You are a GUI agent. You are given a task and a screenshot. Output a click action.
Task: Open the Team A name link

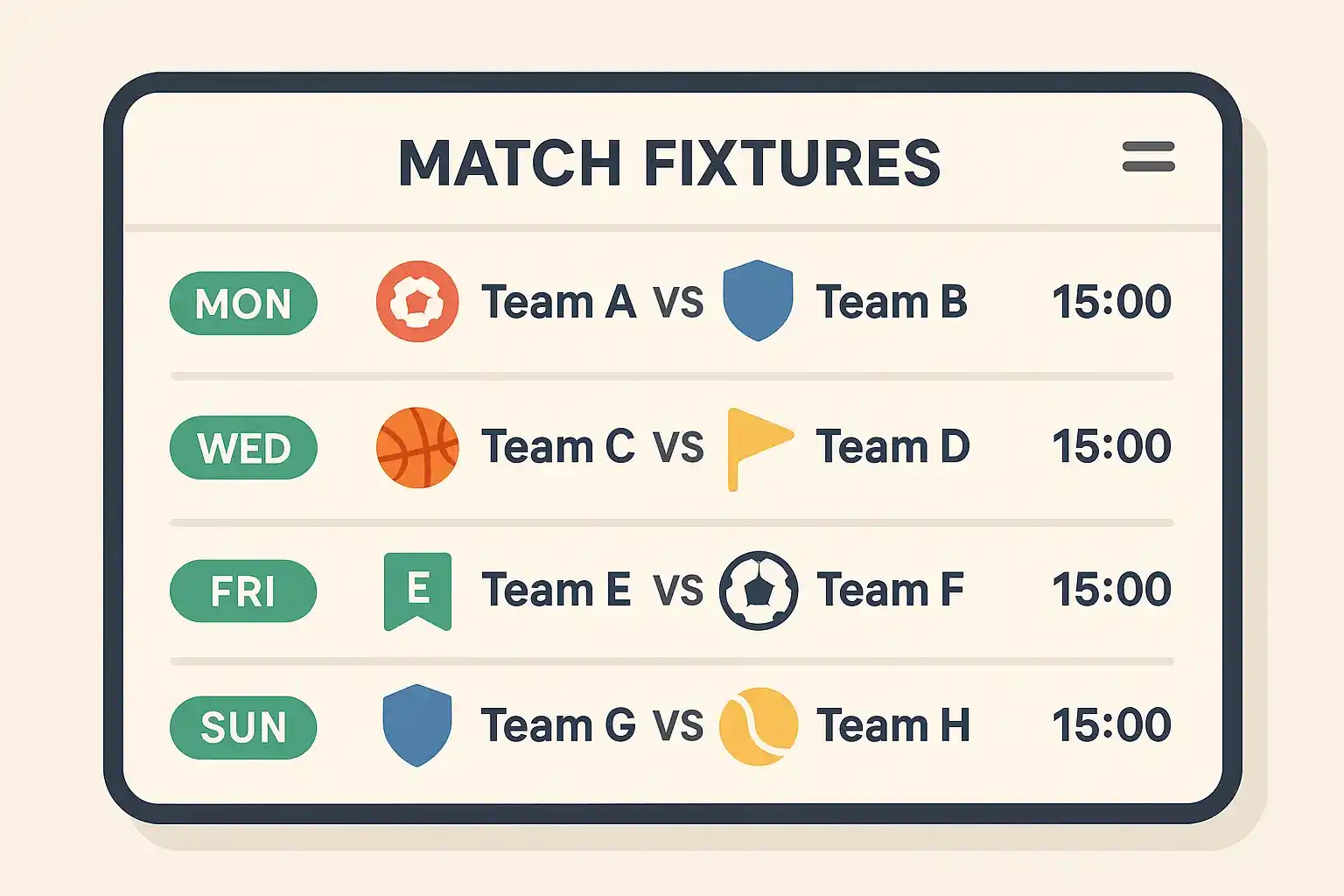[x=559, y=303]
